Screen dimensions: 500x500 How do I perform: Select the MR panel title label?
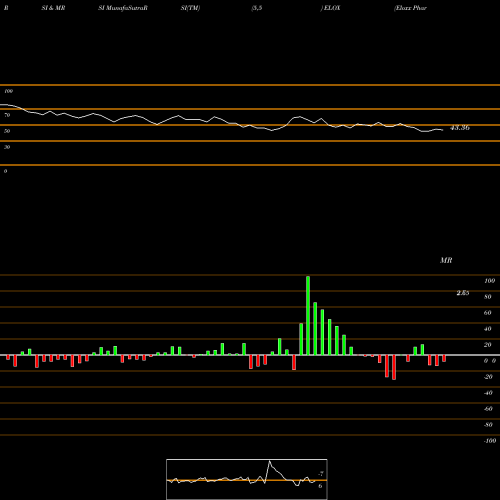446,260
